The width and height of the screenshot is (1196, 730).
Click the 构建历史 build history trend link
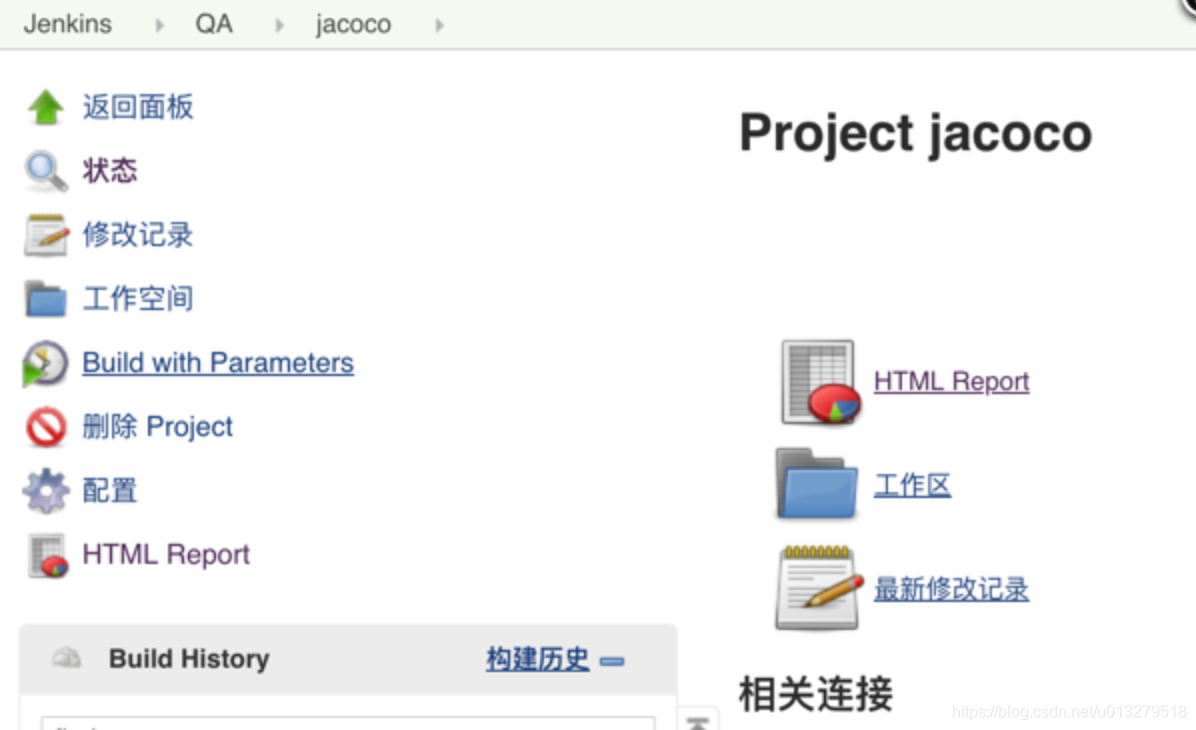(538, 659)
